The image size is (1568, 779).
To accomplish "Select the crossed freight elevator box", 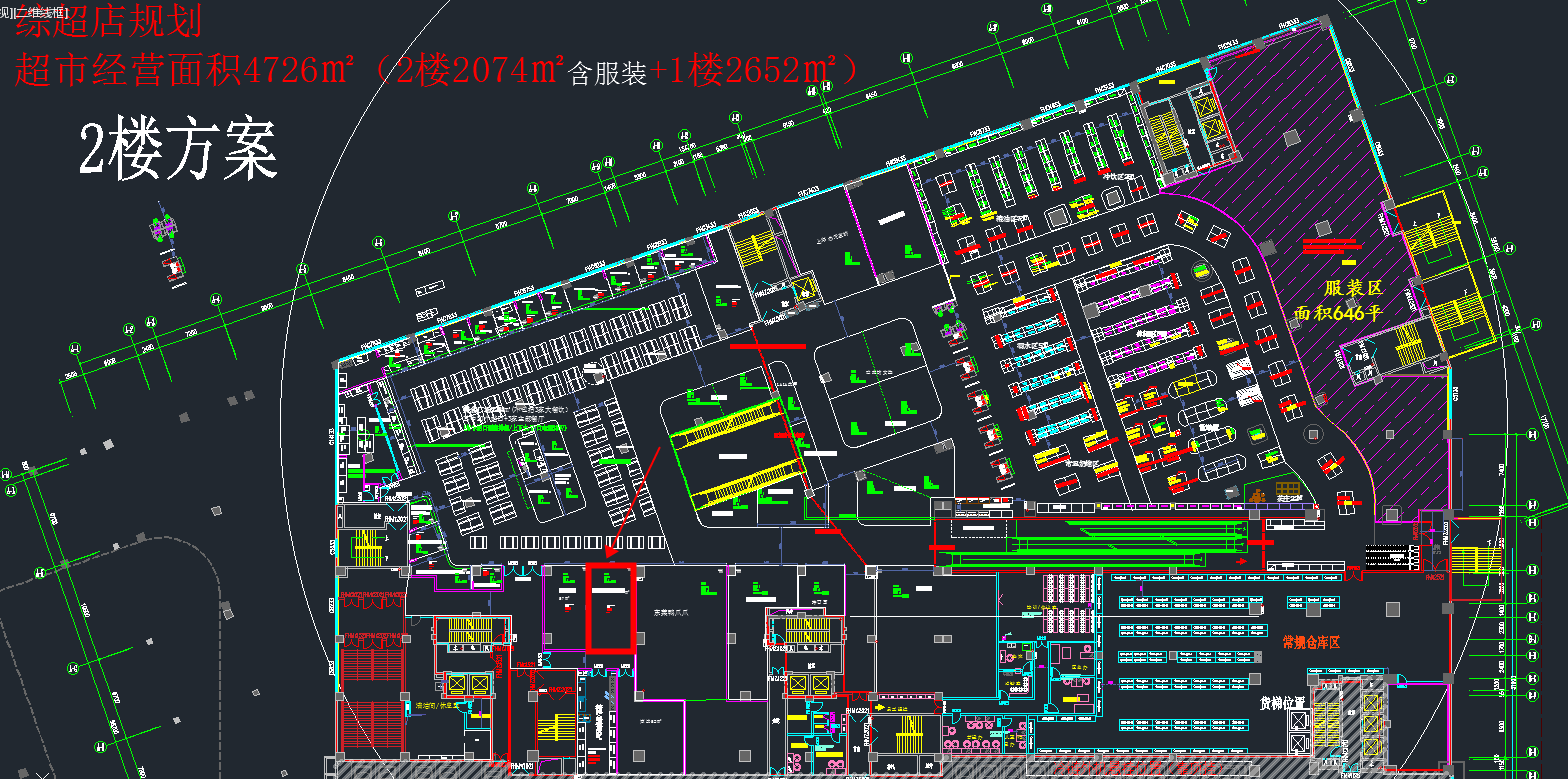I will tap(1298, 722).
